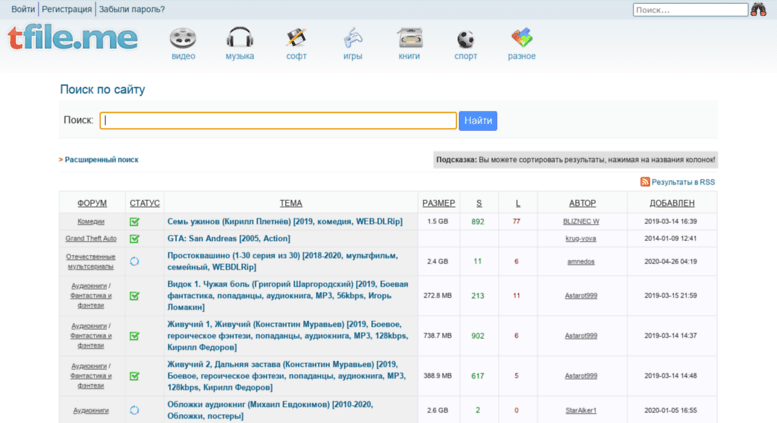Open Результаты в RSS link
777x423 pixels.
pos(683,182)
